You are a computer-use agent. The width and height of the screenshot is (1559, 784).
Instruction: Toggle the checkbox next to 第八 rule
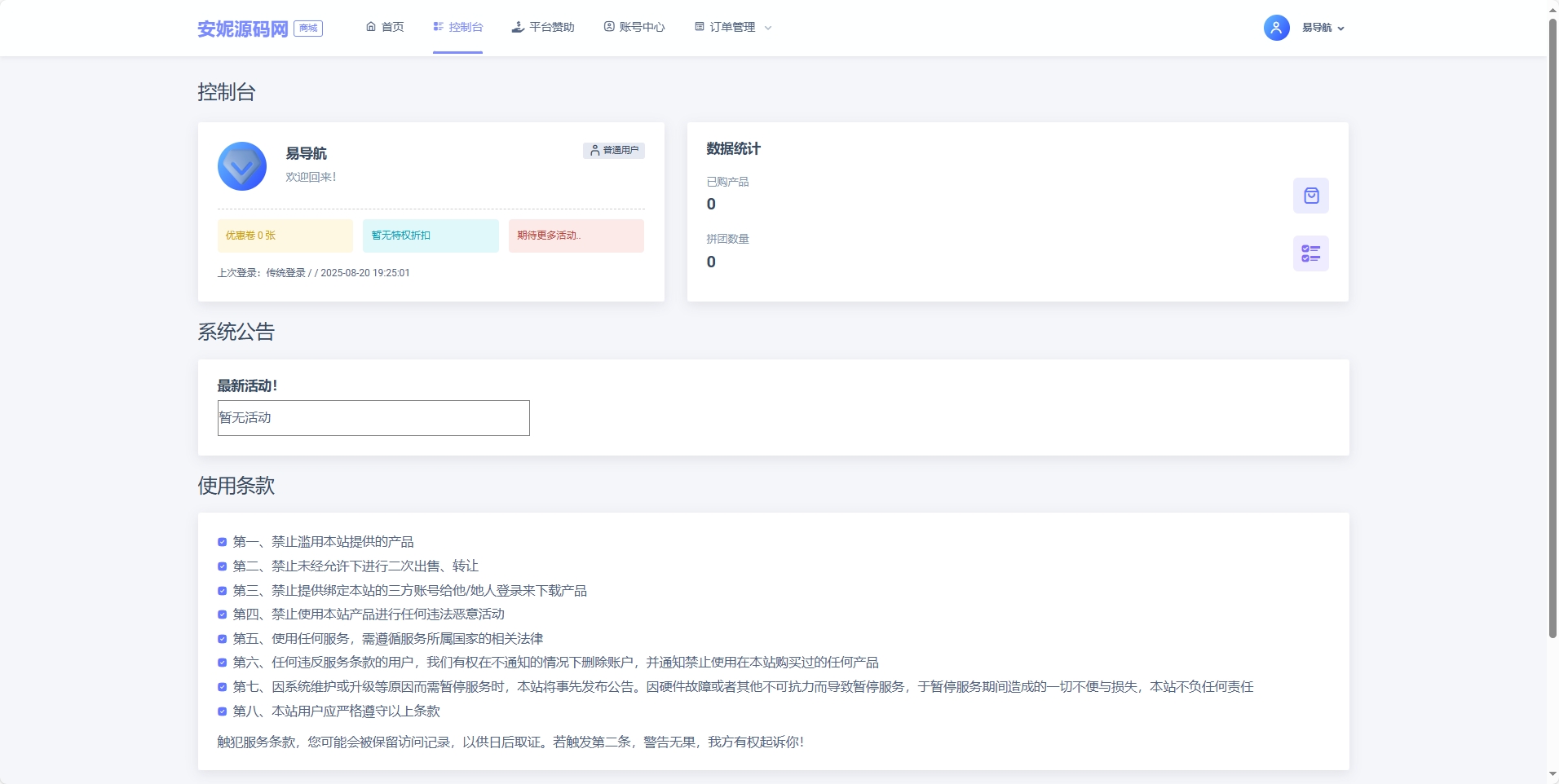pyautogui.click(x=220, y=711)
